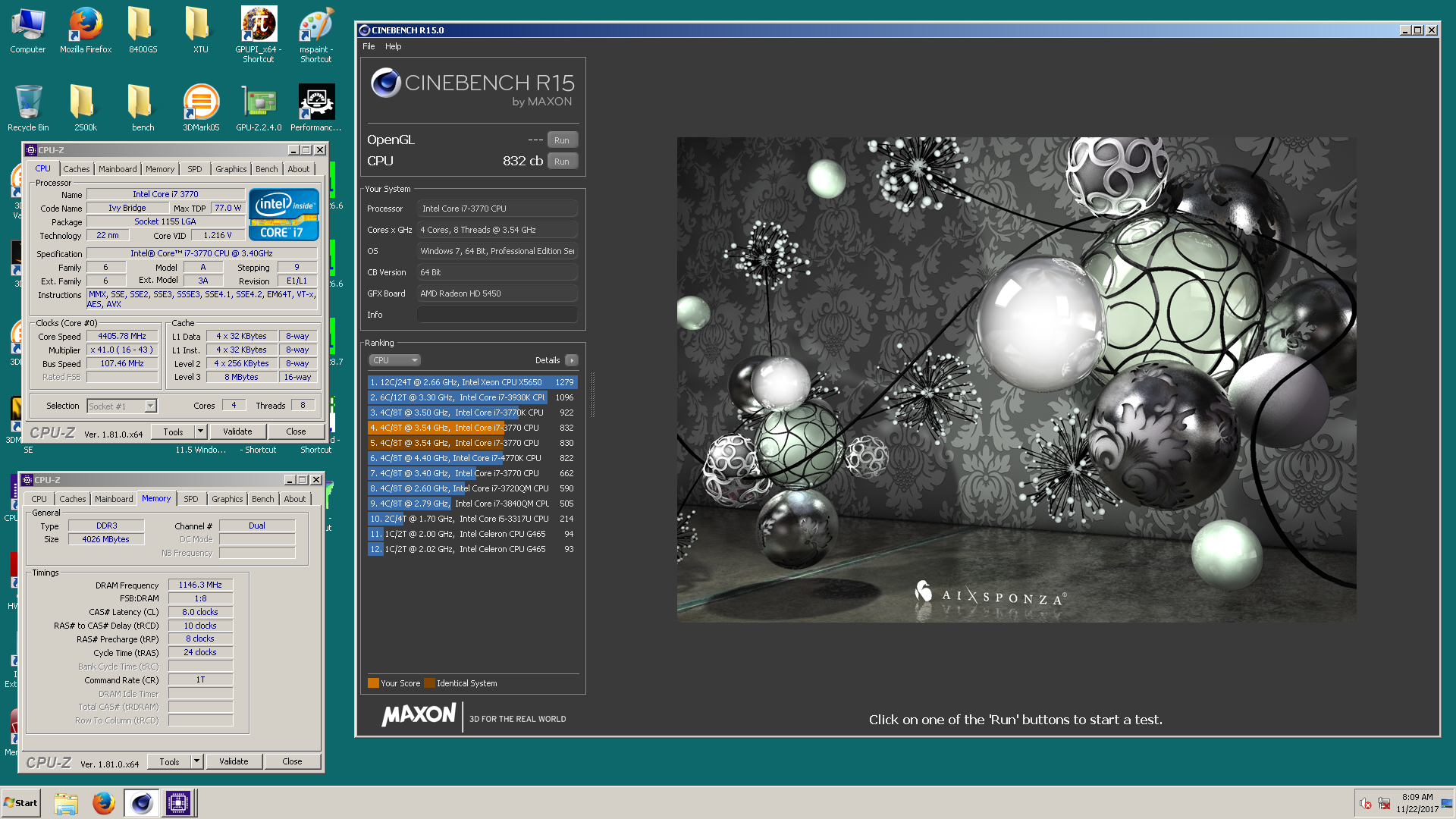This screenshot has width=1456, height=819.
Task: Launch 3DMark05 desktop icon
Action: tap(201, 108)
